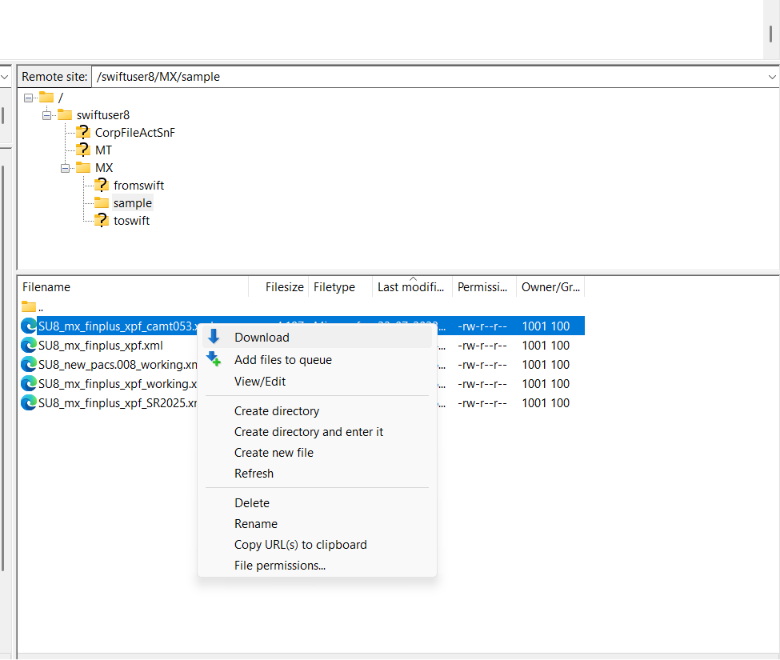780x660 pixels.
Task: Select the sample tree label
Action: [132, 203]
